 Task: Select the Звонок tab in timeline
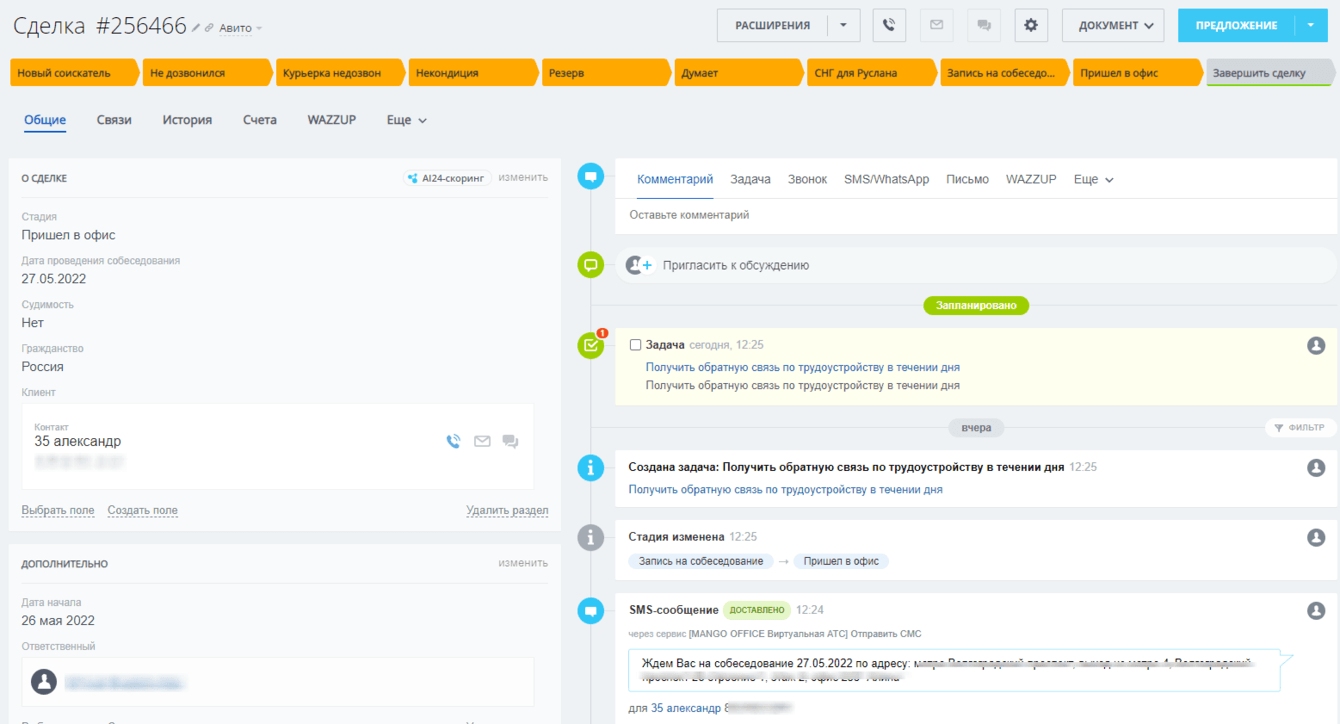pos(807,180)
